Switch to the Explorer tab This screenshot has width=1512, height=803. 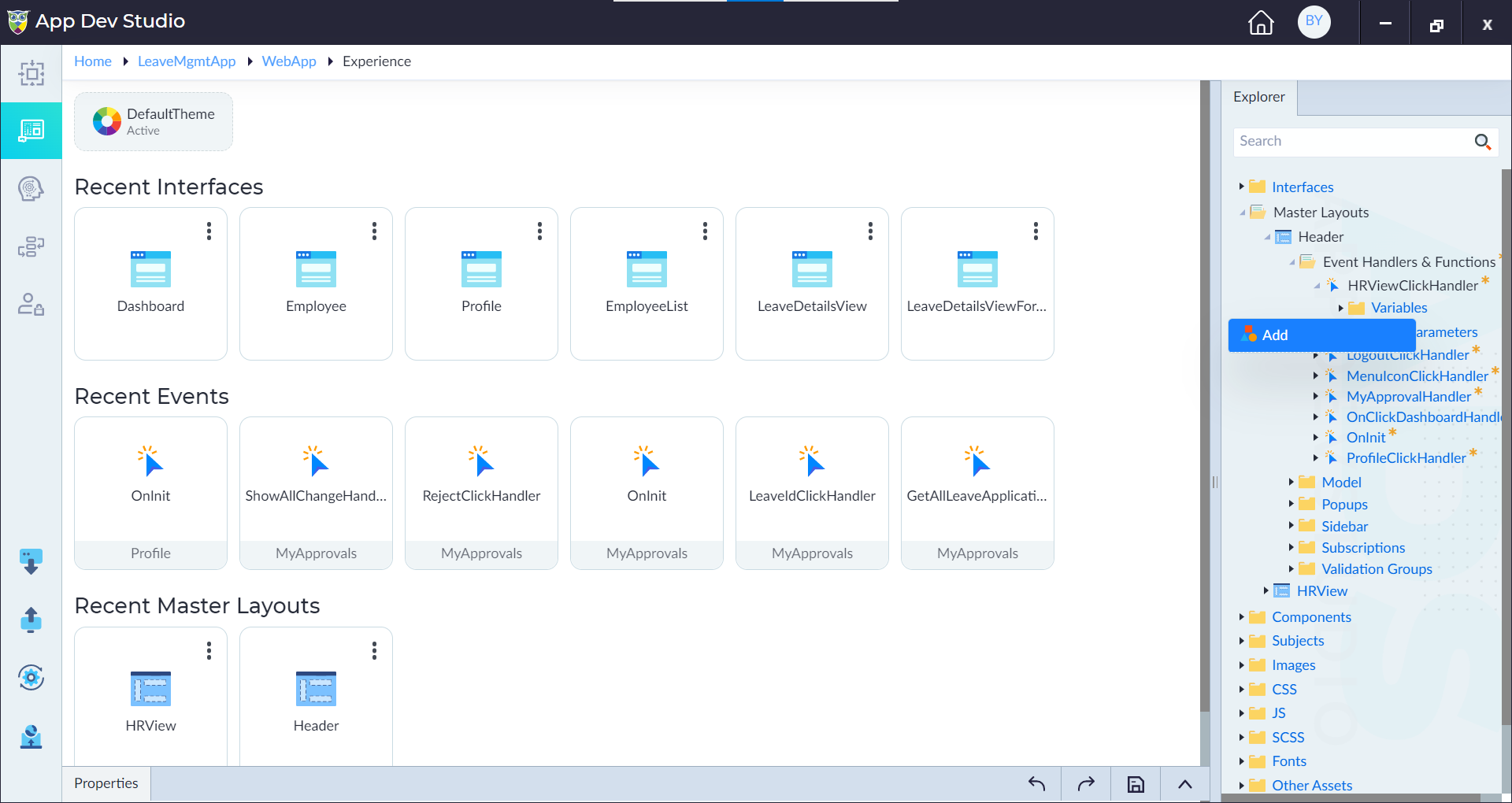pyautogui.click(x=1258, y=97)
